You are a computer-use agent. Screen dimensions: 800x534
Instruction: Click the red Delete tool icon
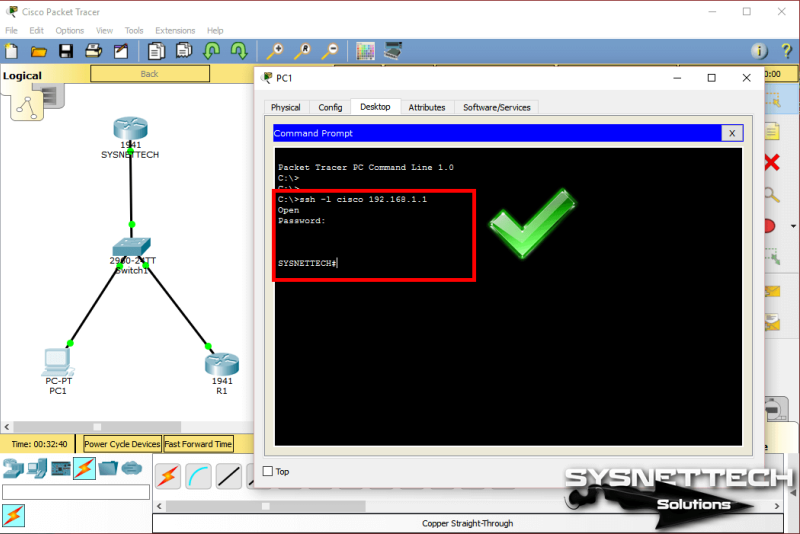point(772,163)
